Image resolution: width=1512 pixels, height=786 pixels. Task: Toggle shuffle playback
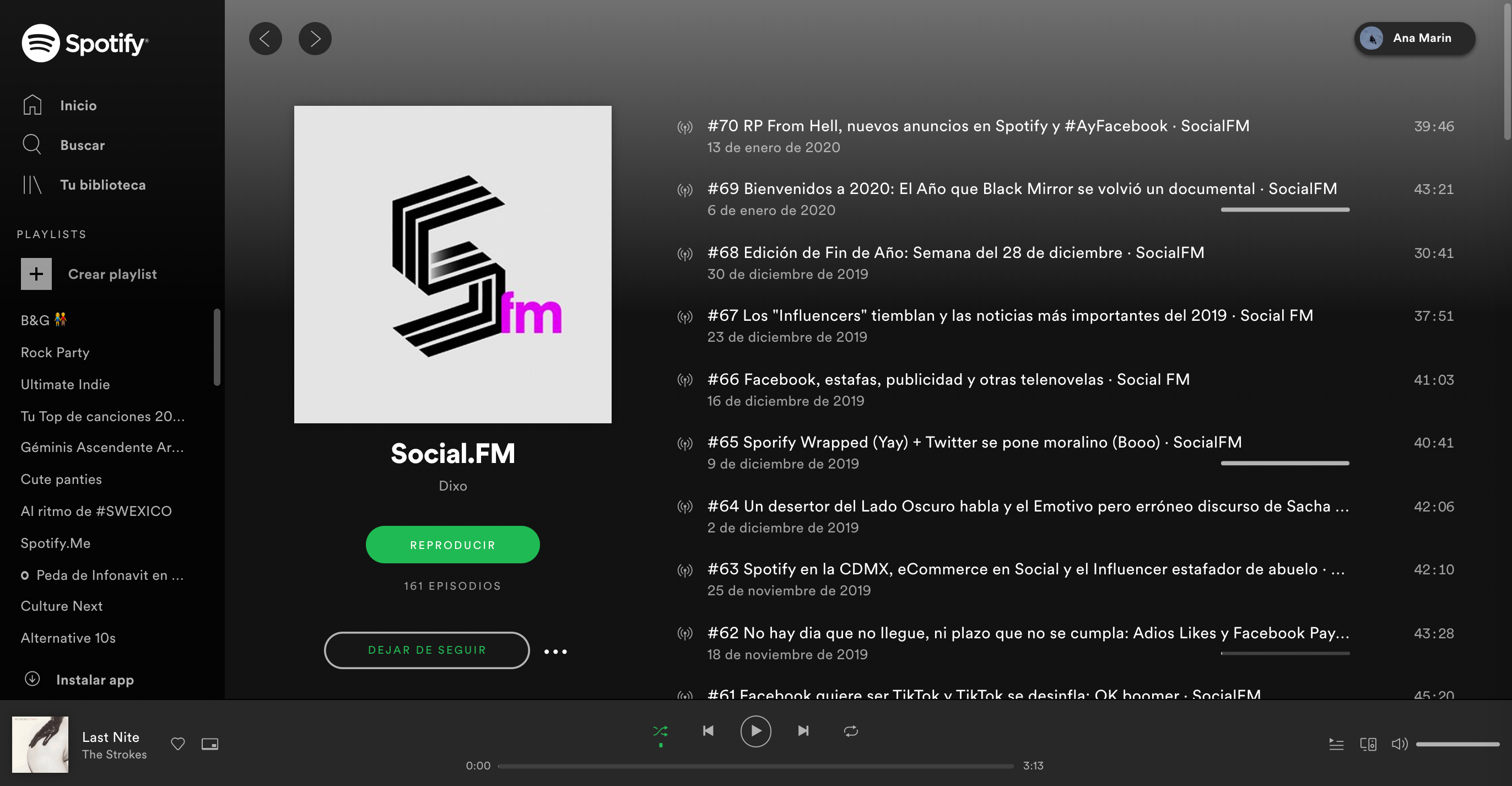pyautogui.click(x=660, y=731)
